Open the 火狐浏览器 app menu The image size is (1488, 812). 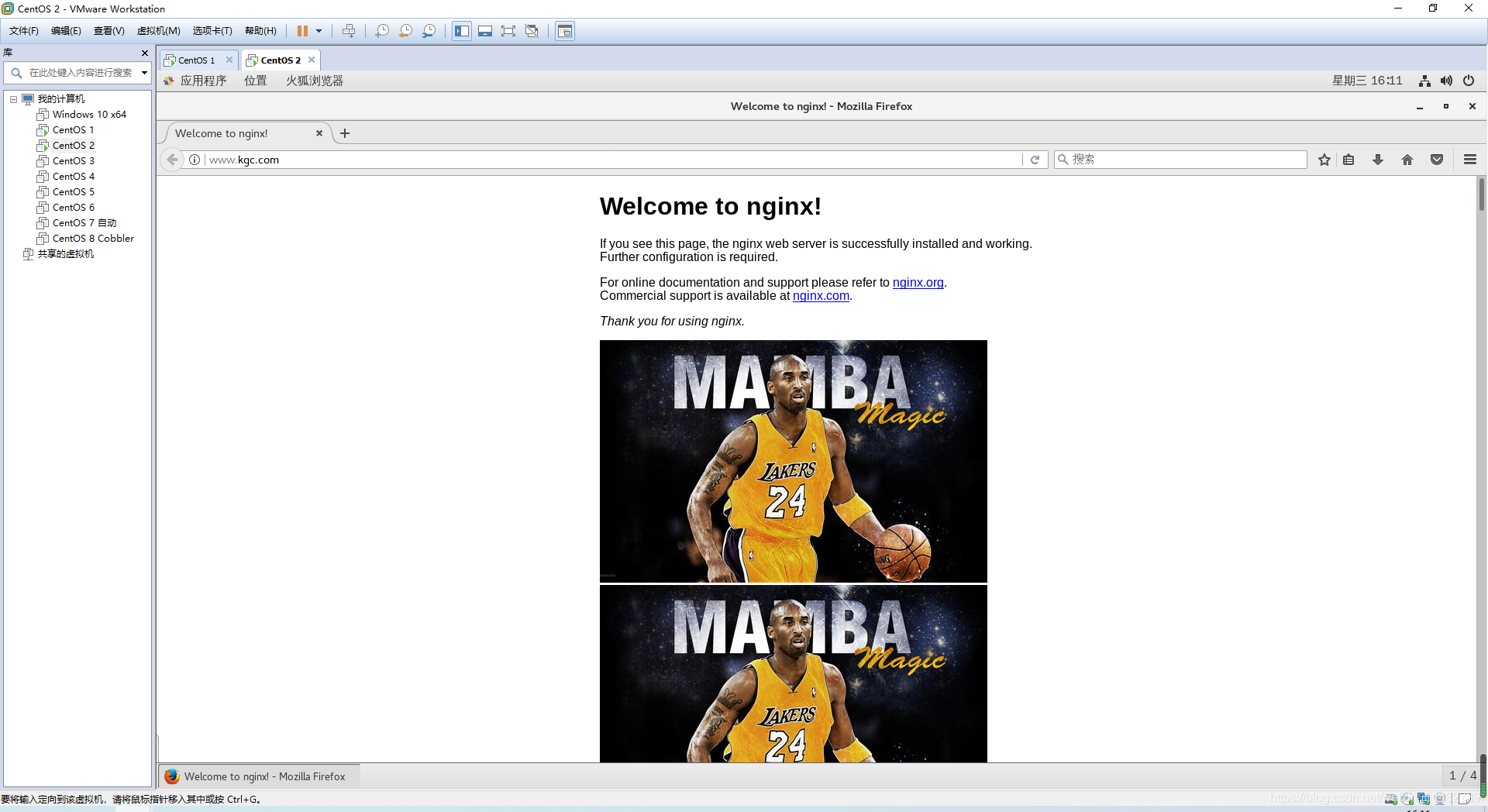[315, 81]
